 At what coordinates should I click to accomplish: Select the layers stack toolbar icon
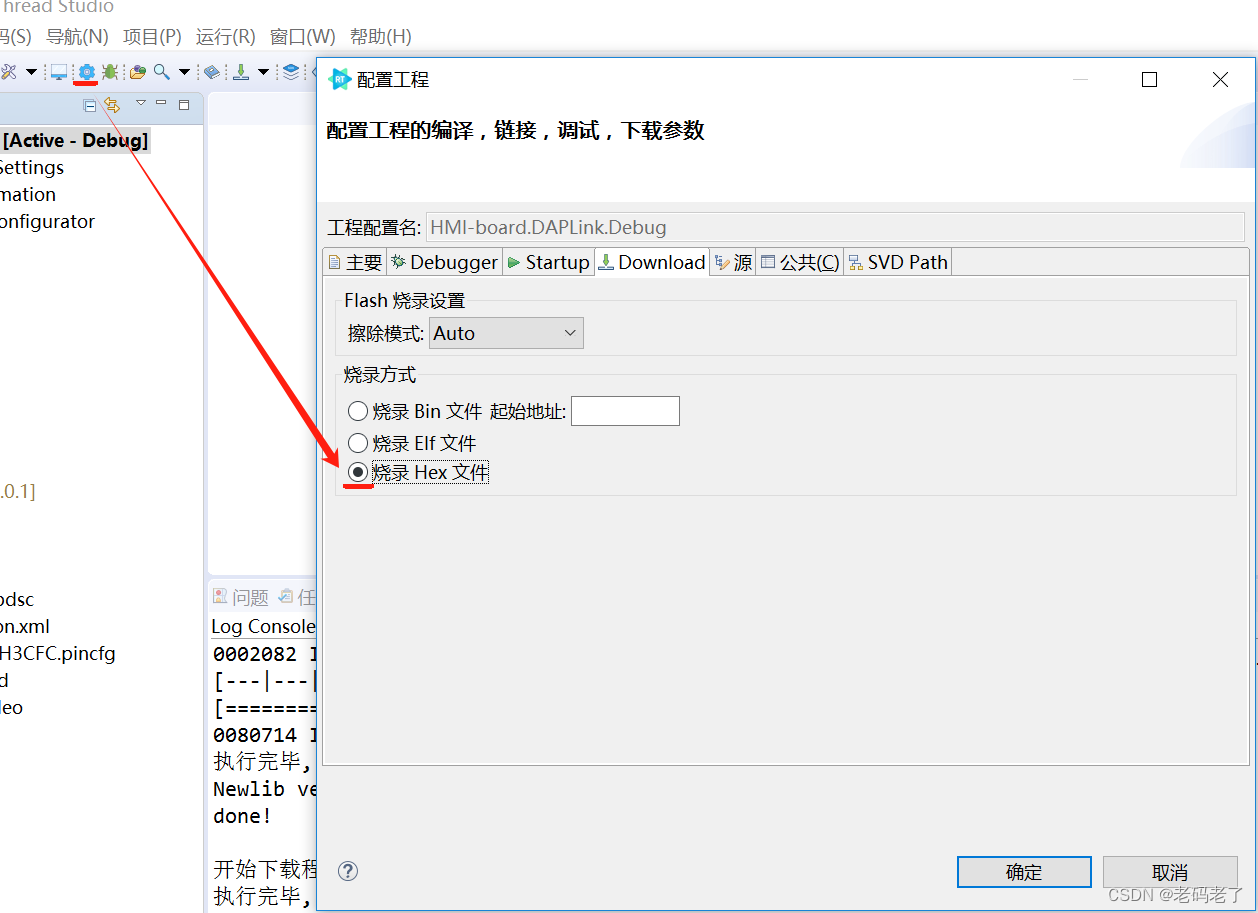290,72
